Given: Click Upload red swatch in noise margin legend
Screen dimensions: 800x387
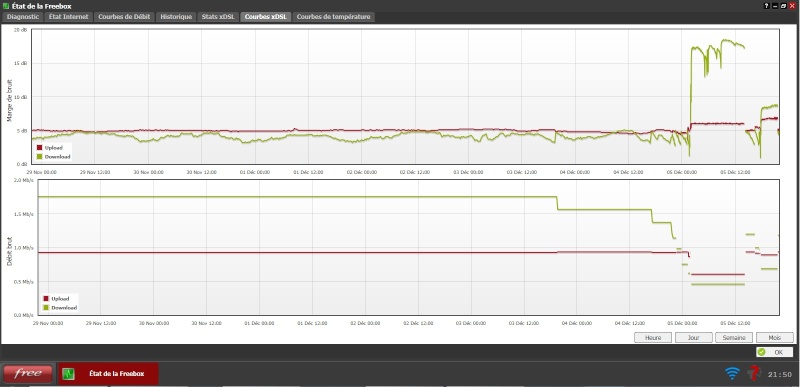Looking at the screenshot, I should click(x=39, y=148).
